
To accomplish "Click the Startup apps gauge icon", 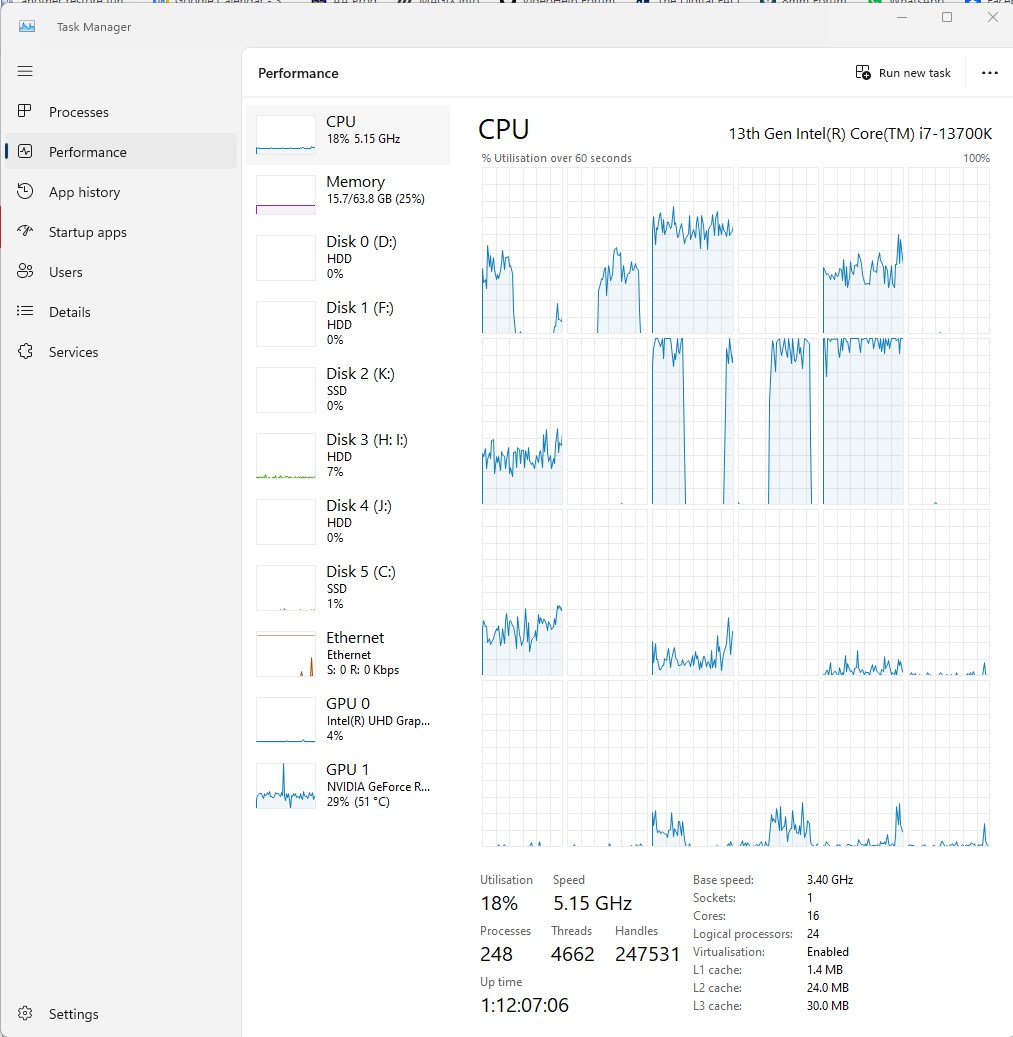I will pos(26,232).
